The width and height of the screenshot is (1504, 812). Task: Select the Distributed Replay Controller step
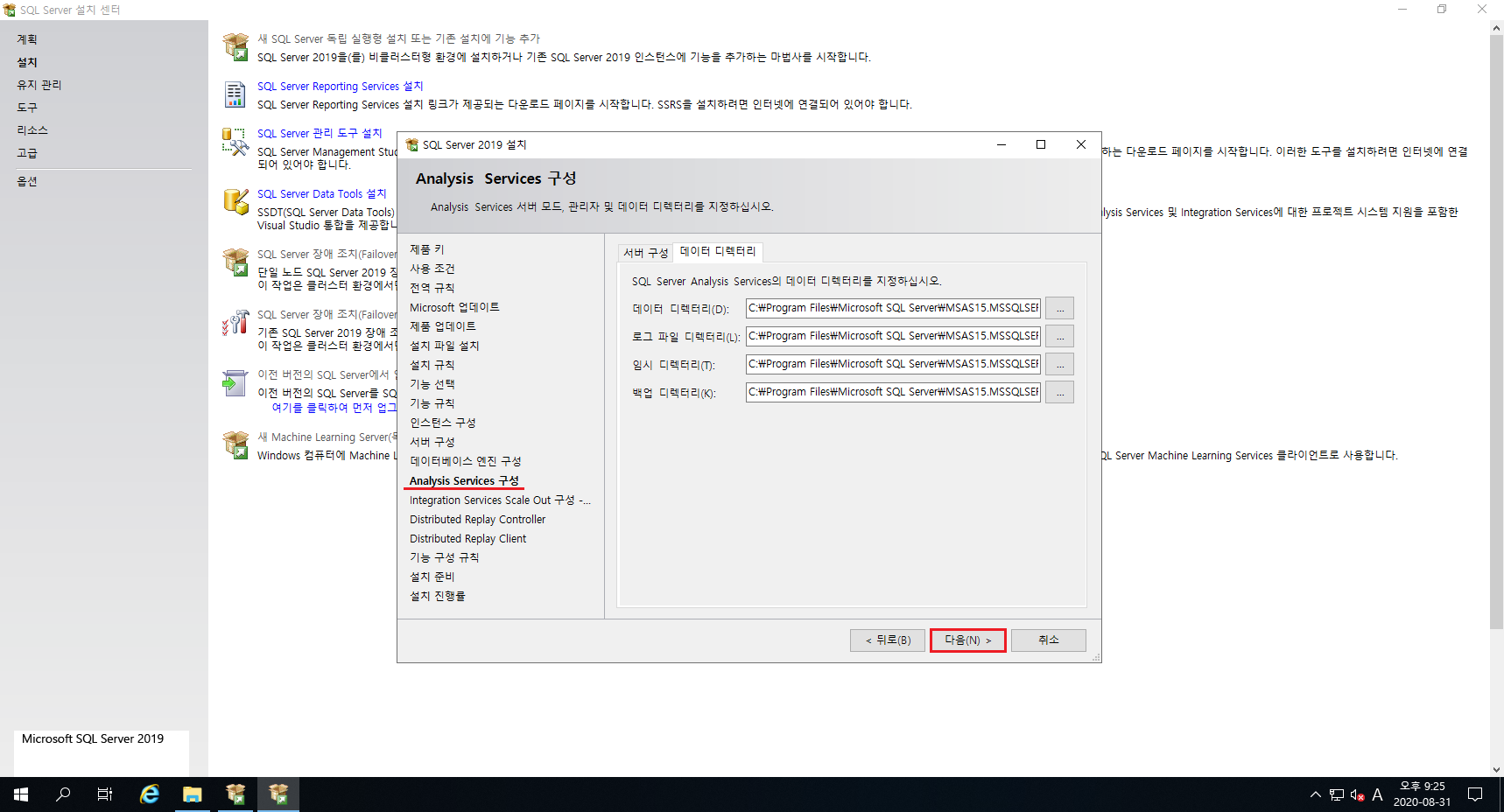[477, 519]
